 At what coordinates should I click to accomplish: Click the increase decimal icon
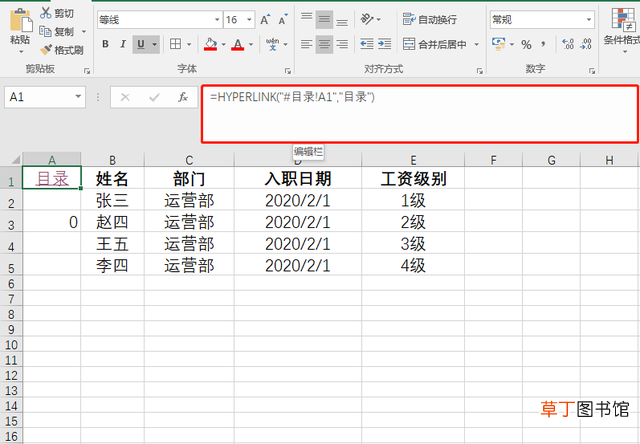point(568,44)
